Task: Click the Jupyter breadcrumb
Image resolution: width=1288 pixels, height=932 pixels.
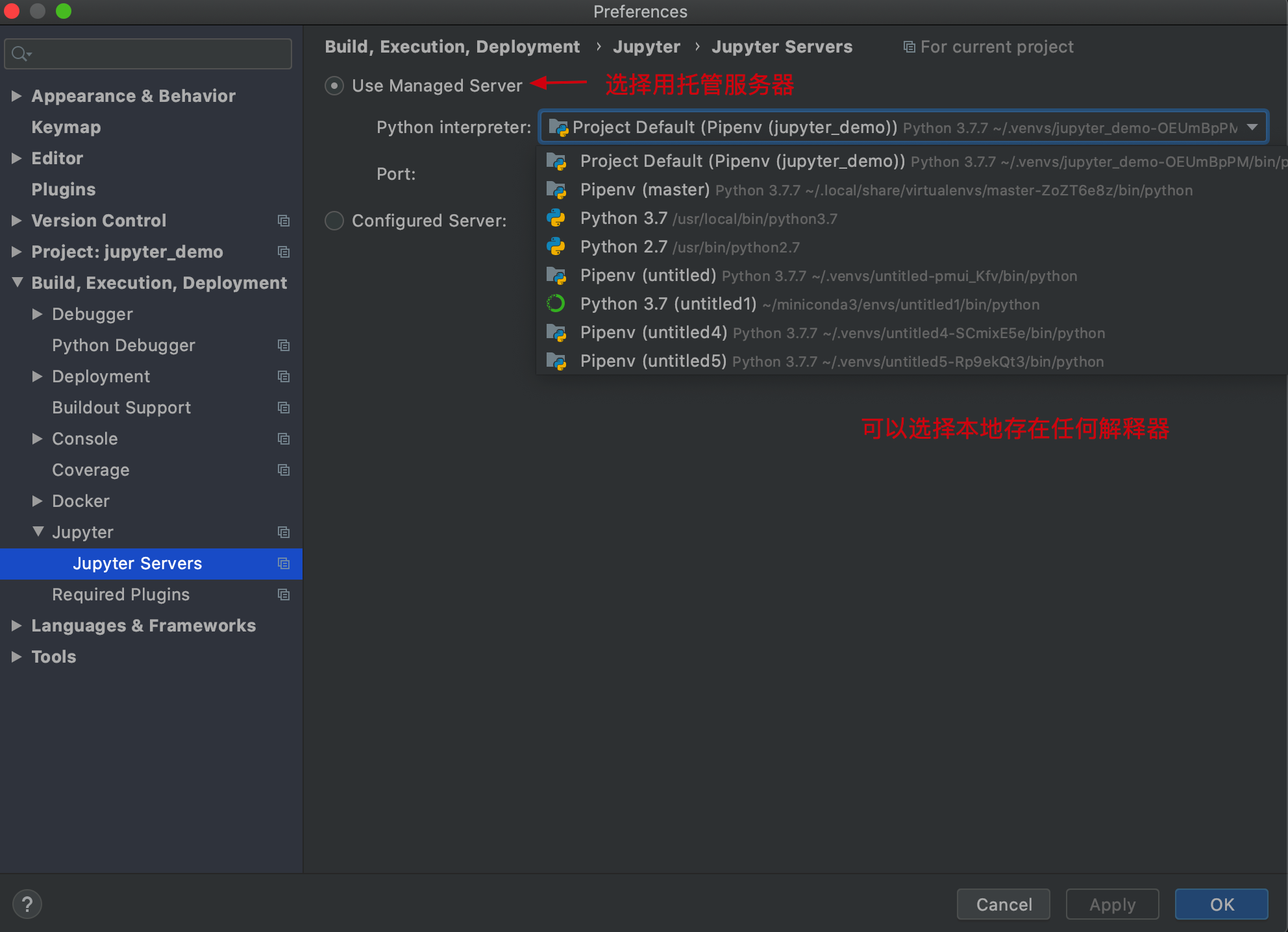Action: click(x=647, y=47)
